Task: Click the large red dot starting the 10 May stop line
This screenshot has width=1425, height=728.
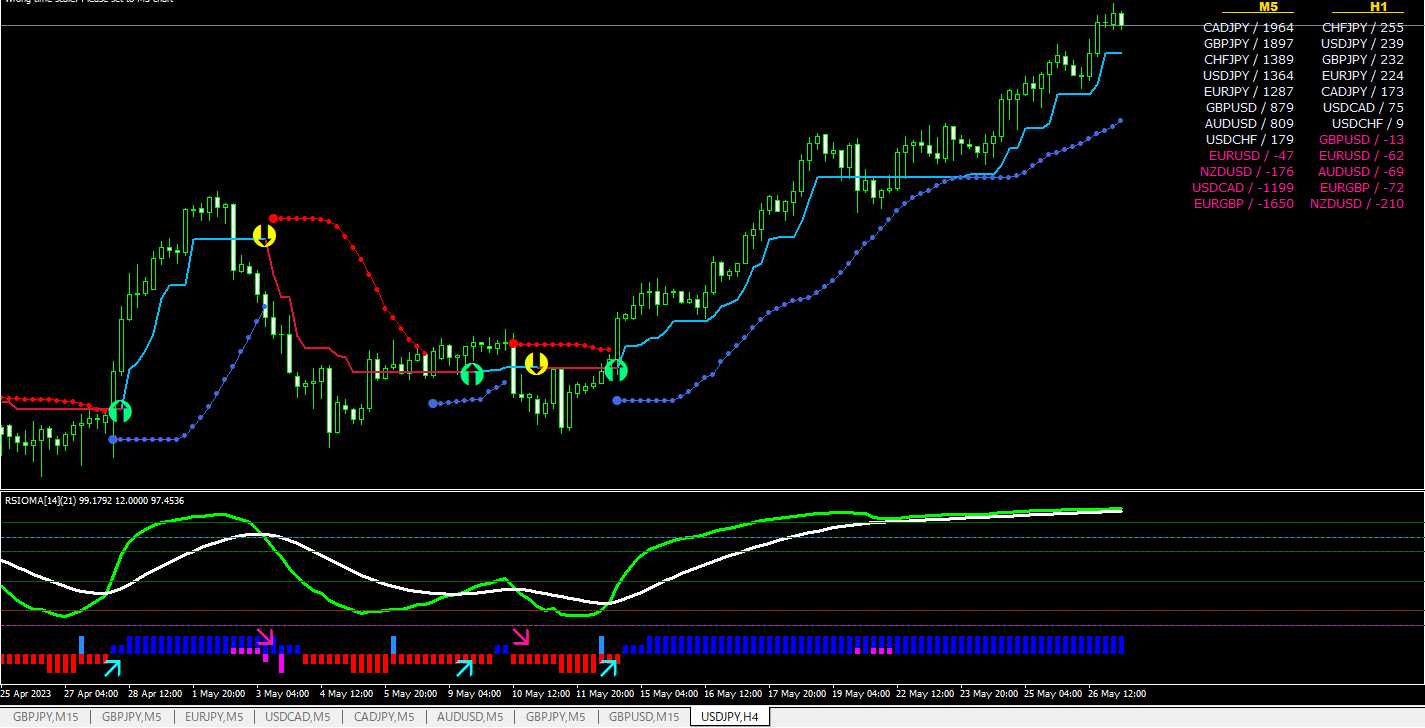Action: [x=514, y=343]
